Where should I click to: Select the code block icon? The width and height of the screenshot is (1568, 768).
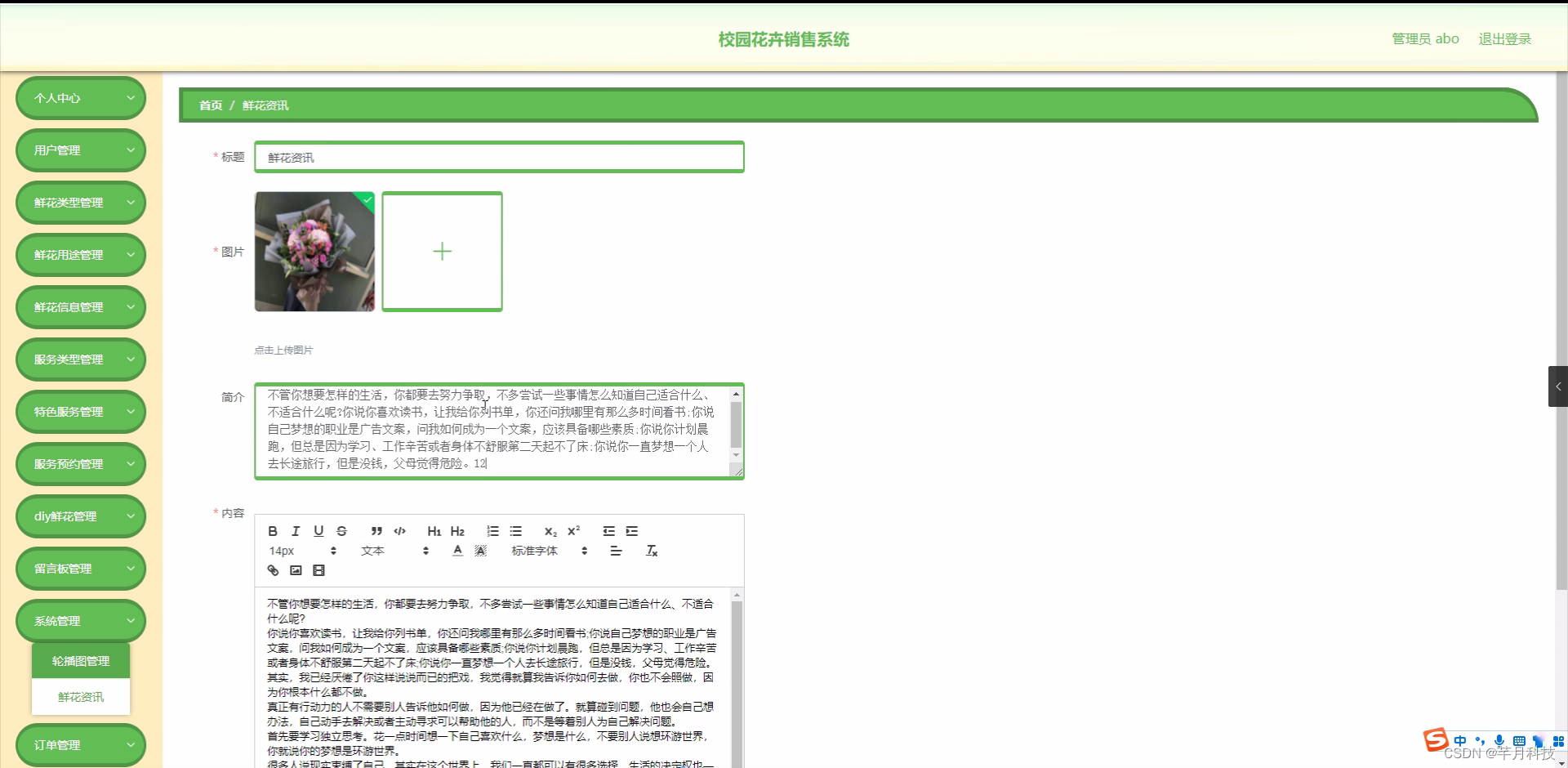(x=399, y=531)
